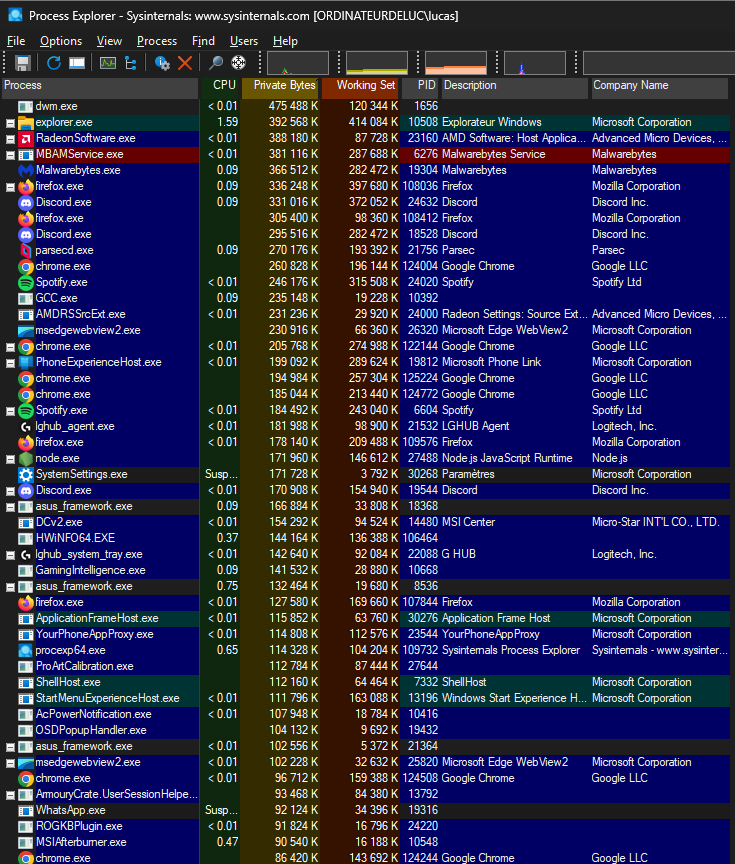Click the msedgewebview2.exe icon in the PID 26320 row
The image size is (735, 864).
click(x=25, y=331)
